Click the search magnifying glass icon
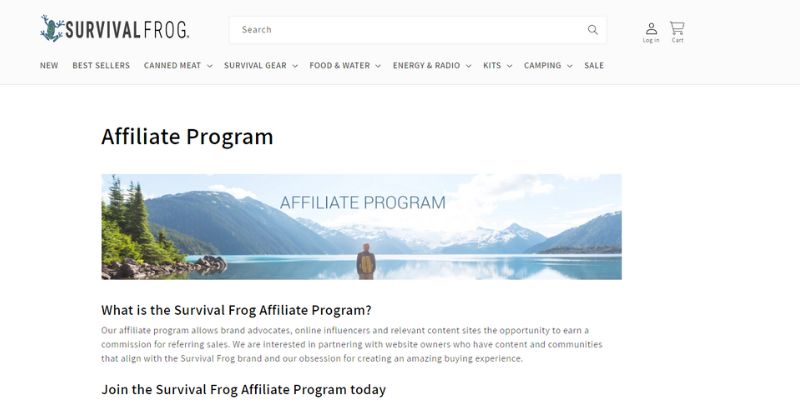Viewport: 800px width, 400px height. click(x=592, y=30)
